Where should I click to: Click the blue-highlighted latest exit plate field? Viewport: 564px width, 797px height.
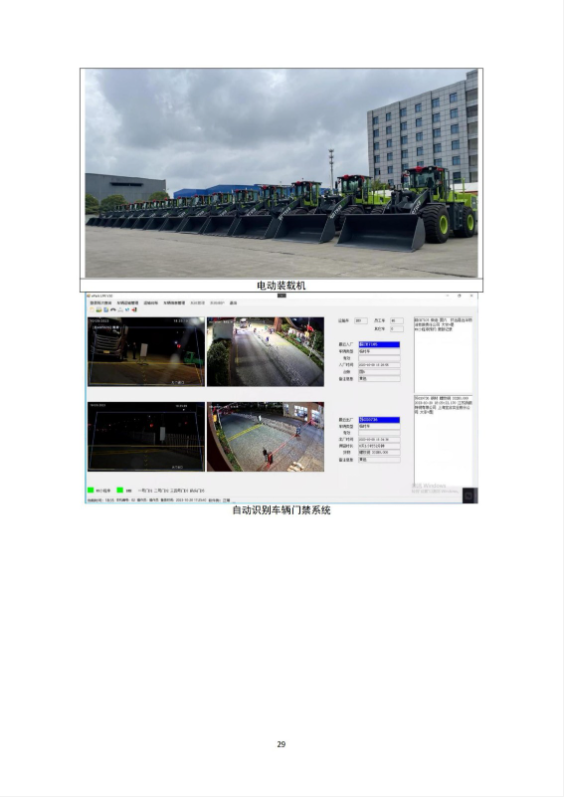(x=379, y=420)
